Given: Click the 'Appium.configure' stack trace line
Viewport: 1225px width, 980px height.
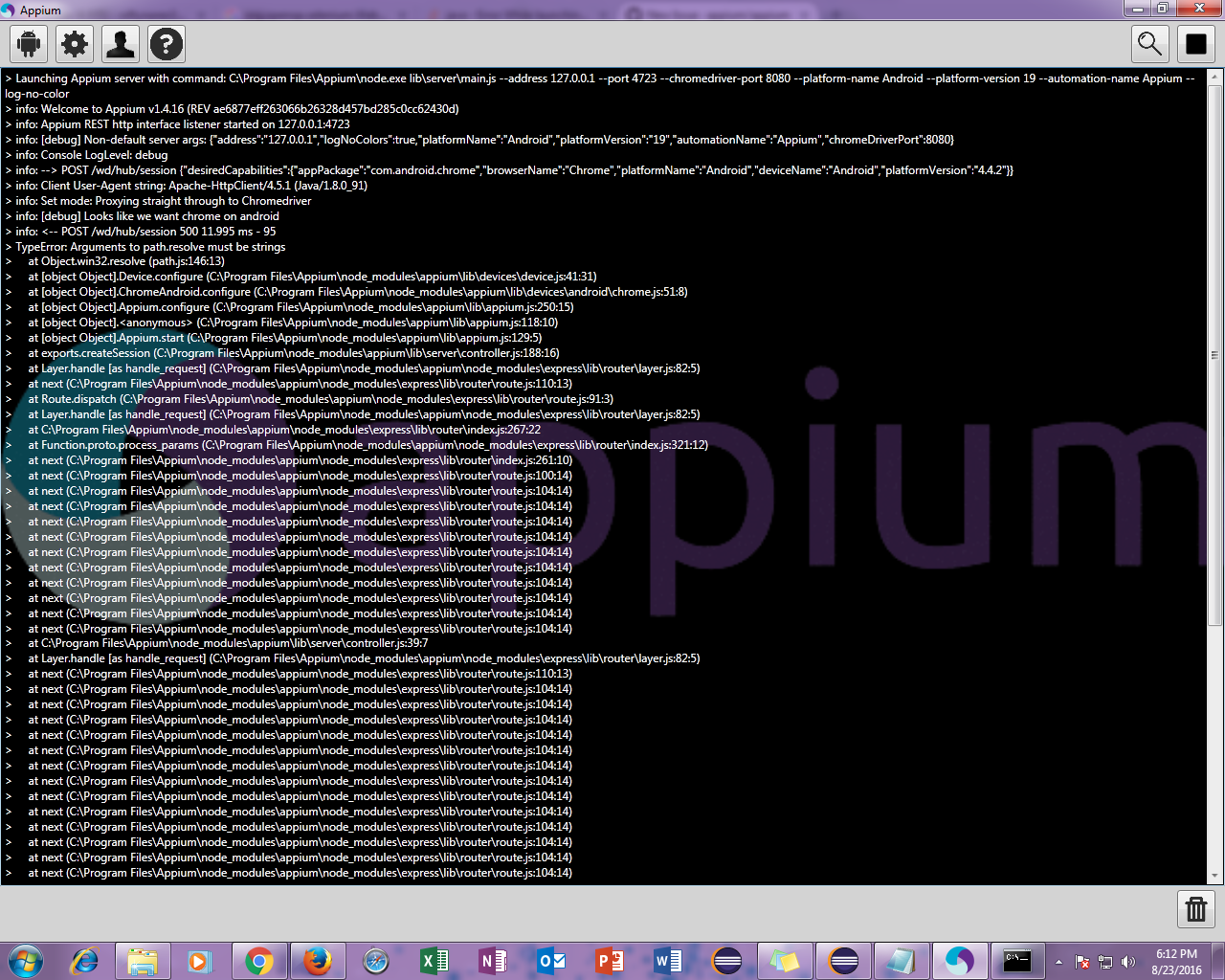Looking at the screenshot, I should 289,307.
